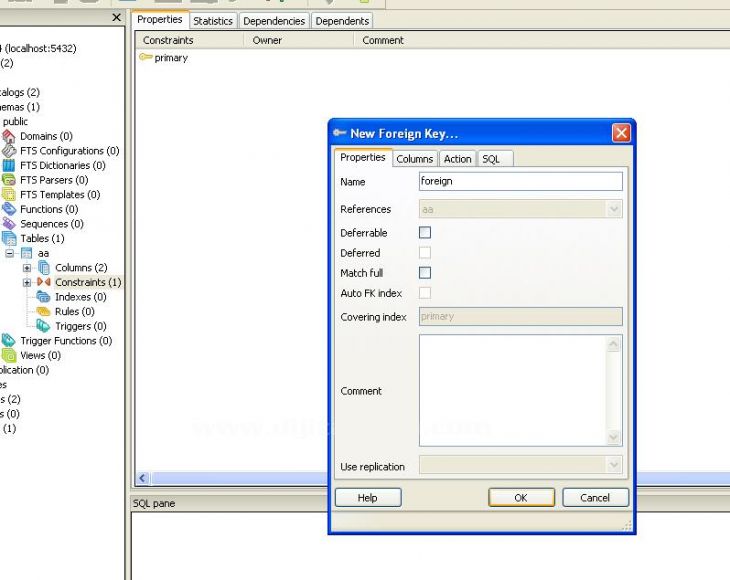This screenshot has height=580, width=730.
Task: Click the Indexes icon under aa
Action: 44,297
